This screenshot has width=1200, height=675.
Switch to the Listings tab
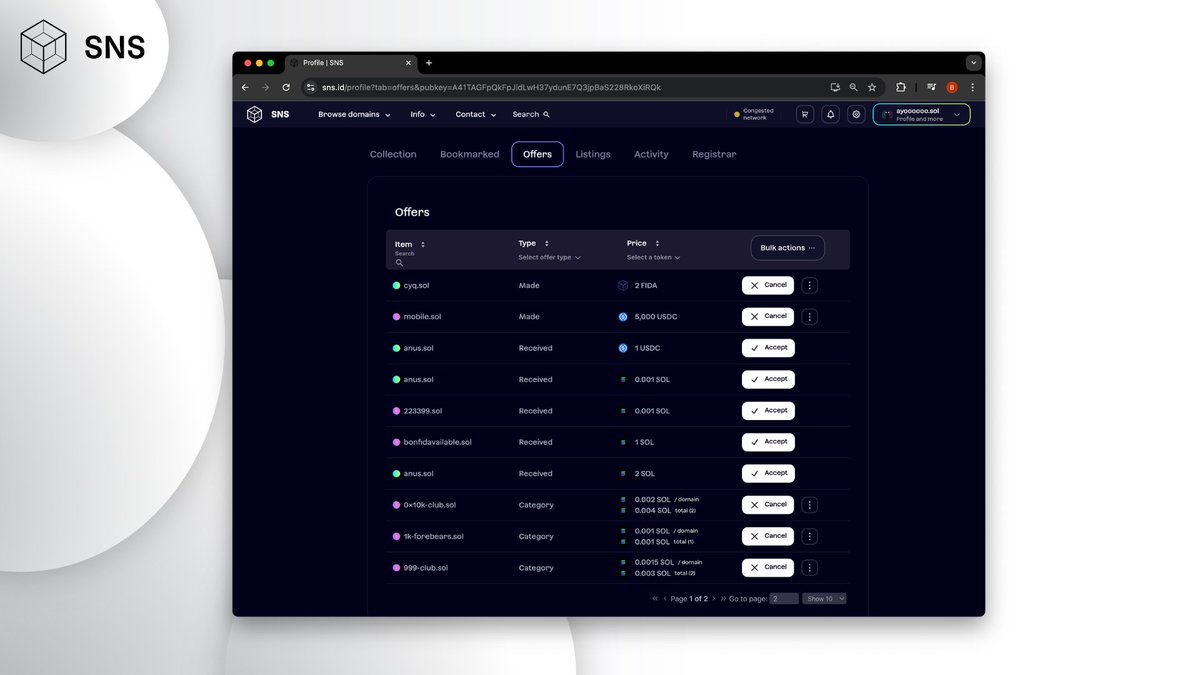click(593, 154)
